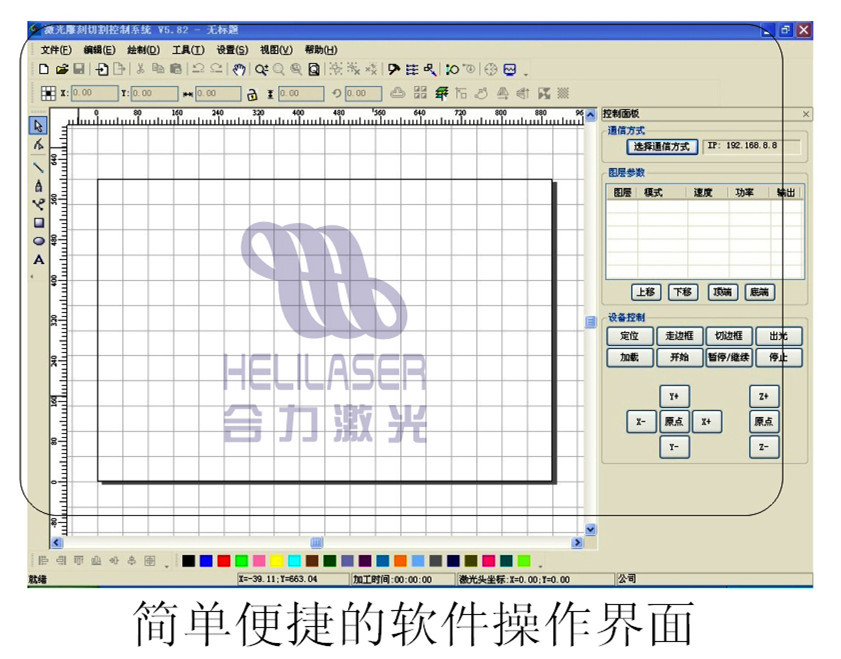Click the X position input field
841x659 pixels.
(94, 93)
